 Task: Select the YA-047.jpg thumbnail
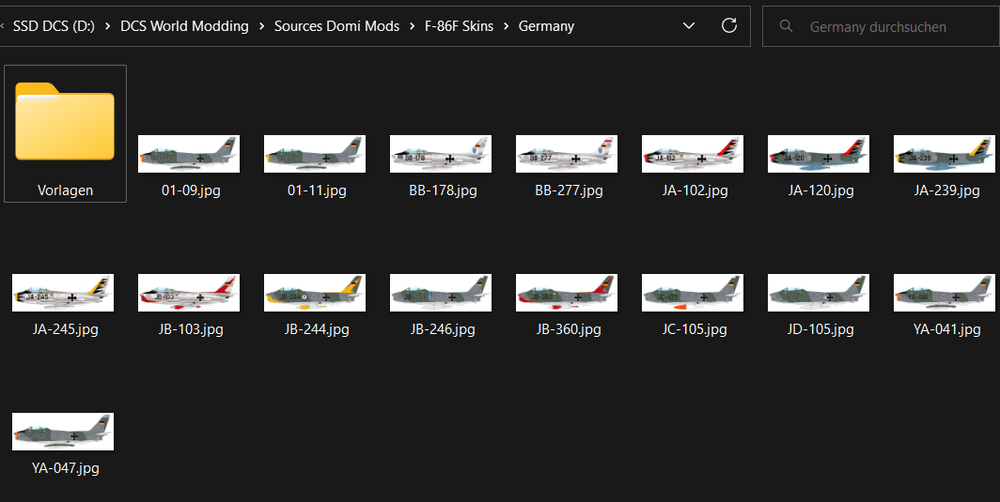click(65, 433)
